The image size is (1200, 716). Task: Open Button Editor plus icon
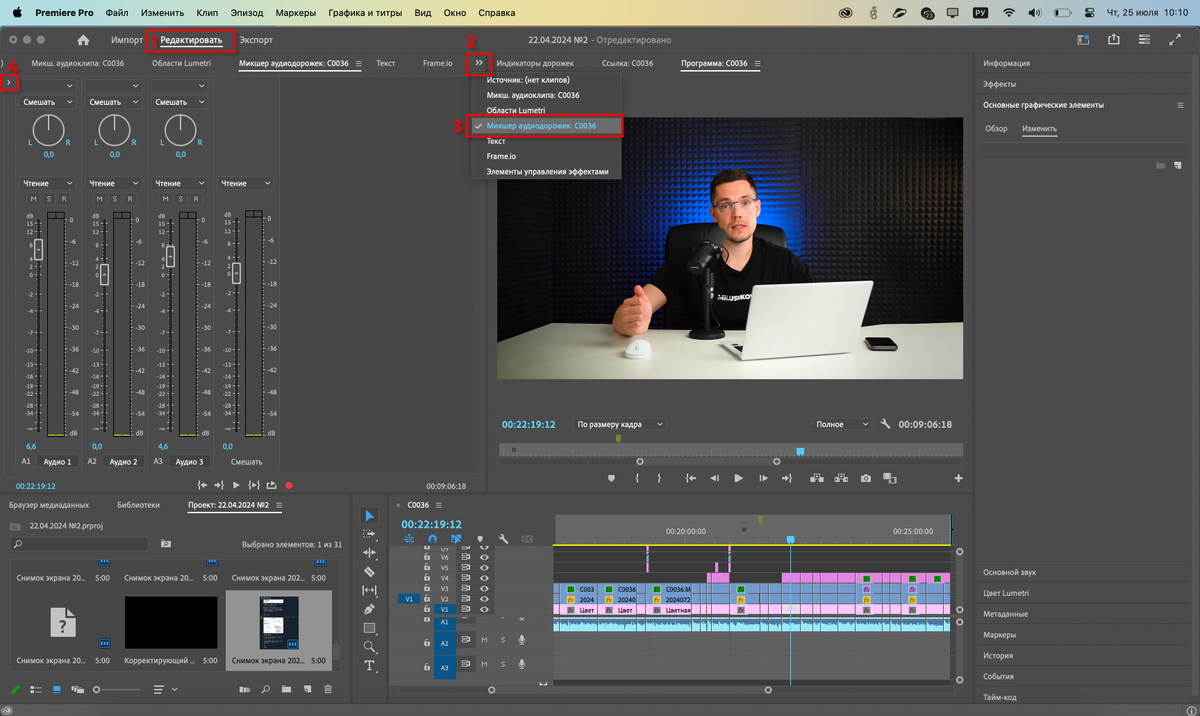(959, 478)
